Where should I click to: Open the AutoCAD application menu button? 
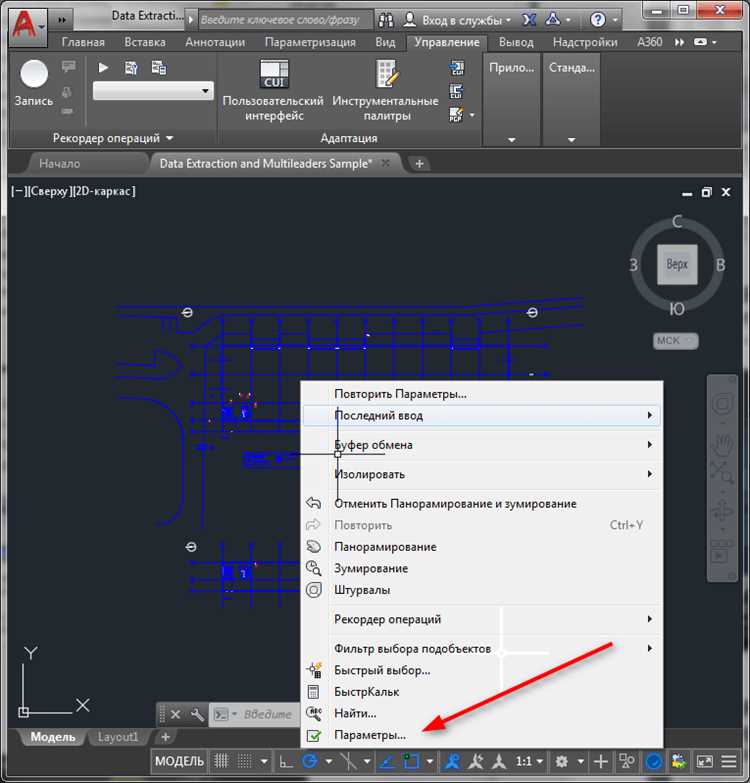[28, 26]
